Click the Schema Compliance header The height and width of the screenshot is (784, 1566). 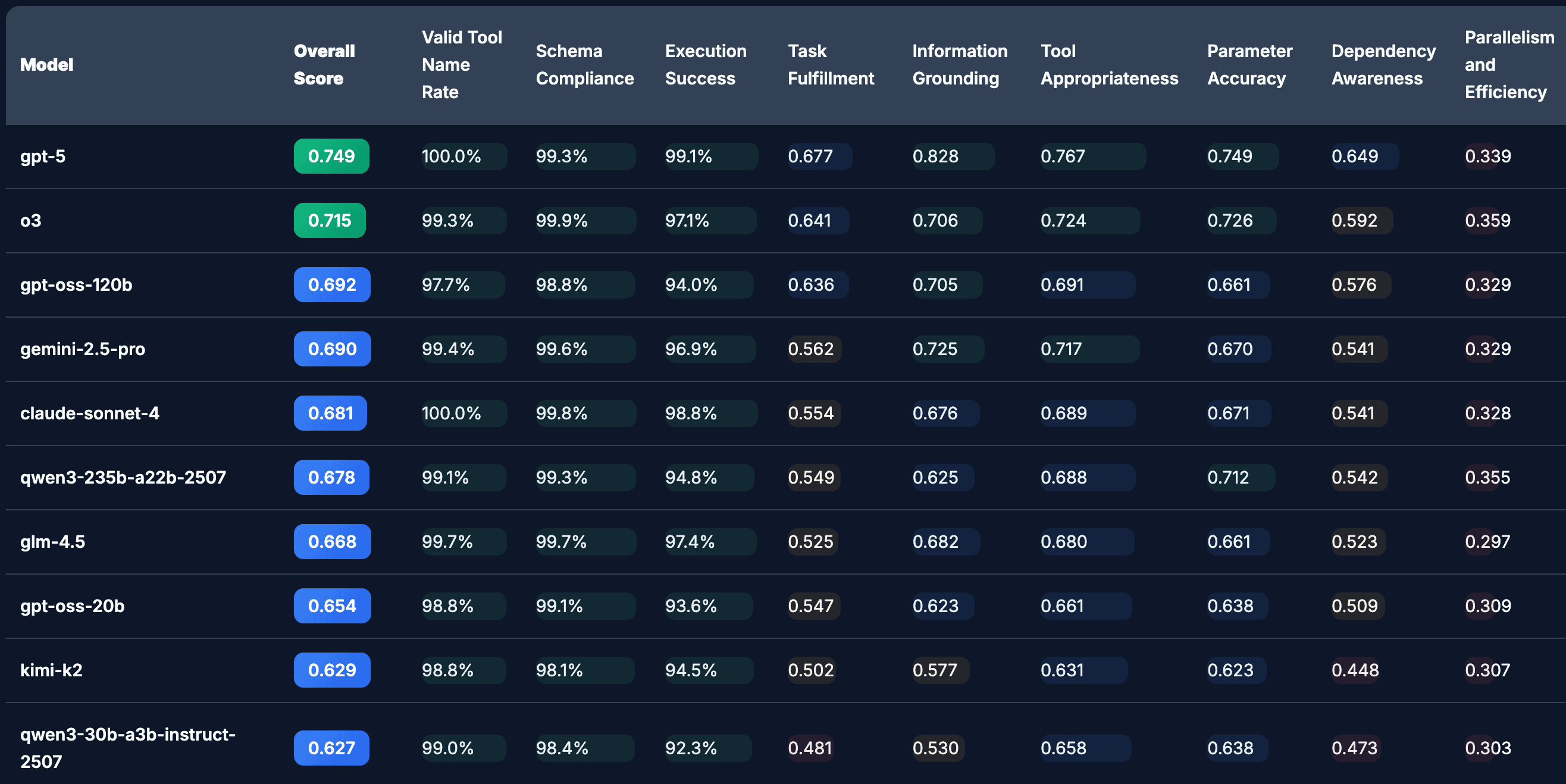pyautogui.click(x=584, y=64)
